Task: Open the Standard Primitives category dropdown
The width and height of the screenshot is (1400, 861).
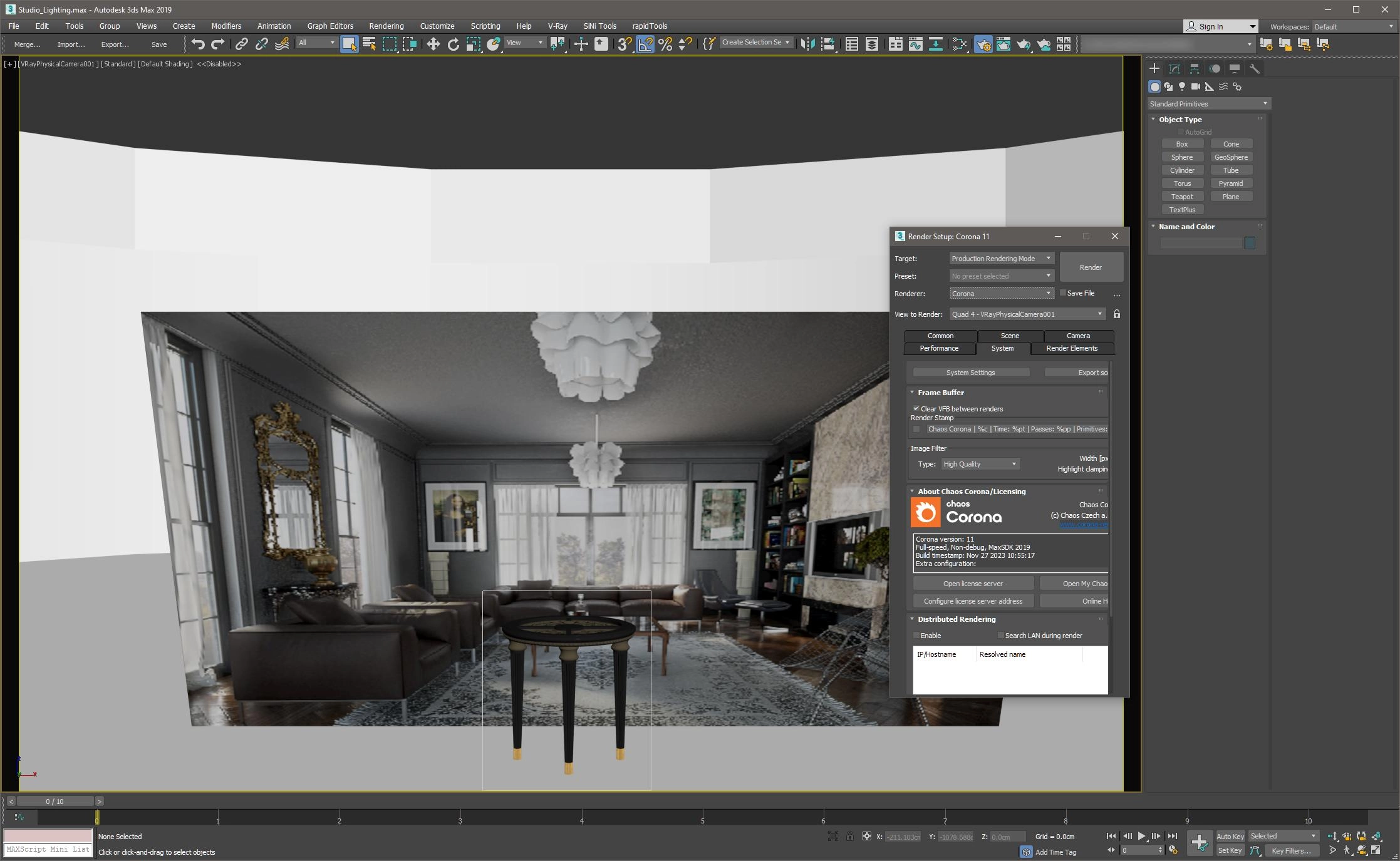Action: tap(1208, 103)
